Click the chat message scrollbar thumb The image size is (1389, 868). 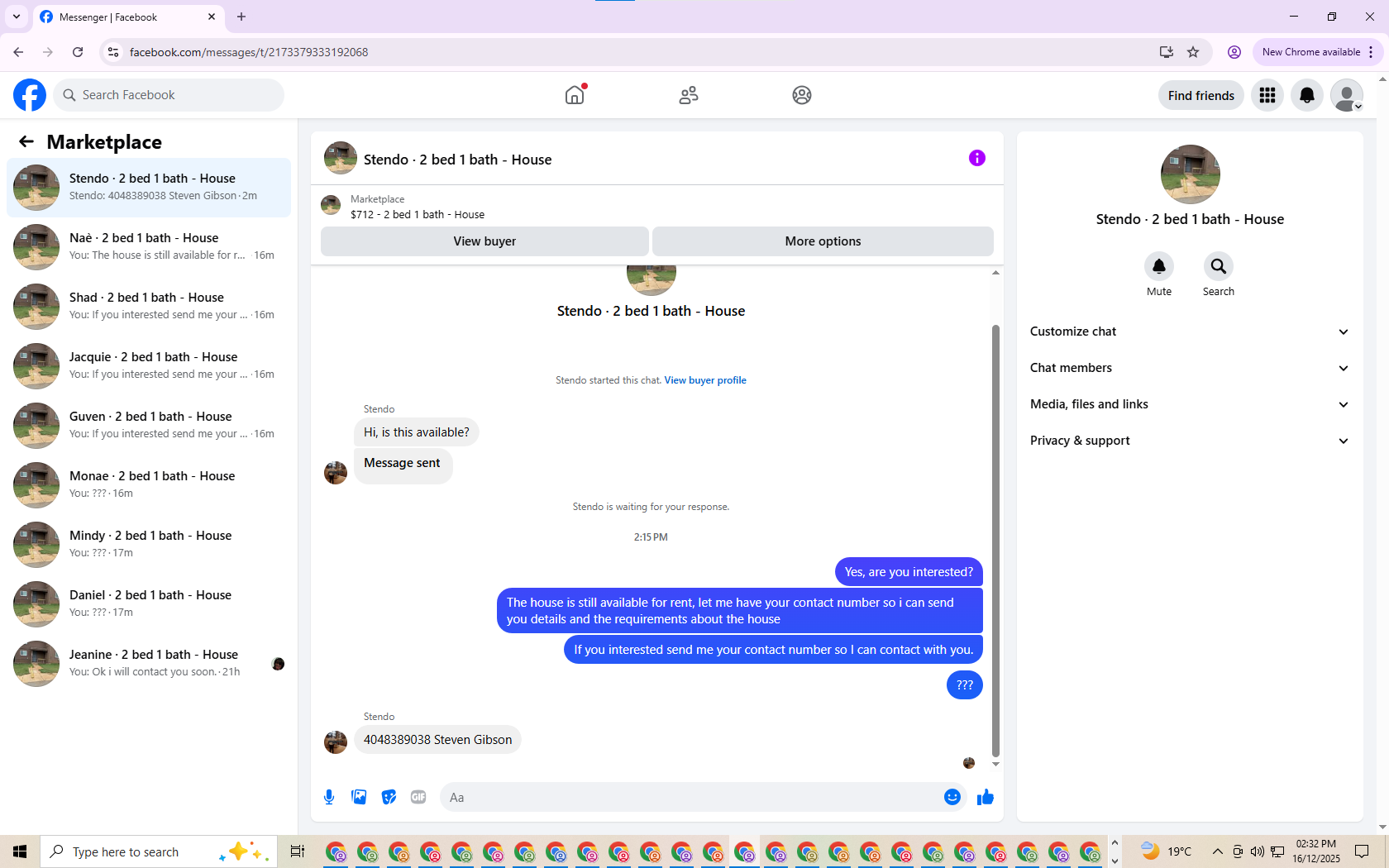coord(995,541)
